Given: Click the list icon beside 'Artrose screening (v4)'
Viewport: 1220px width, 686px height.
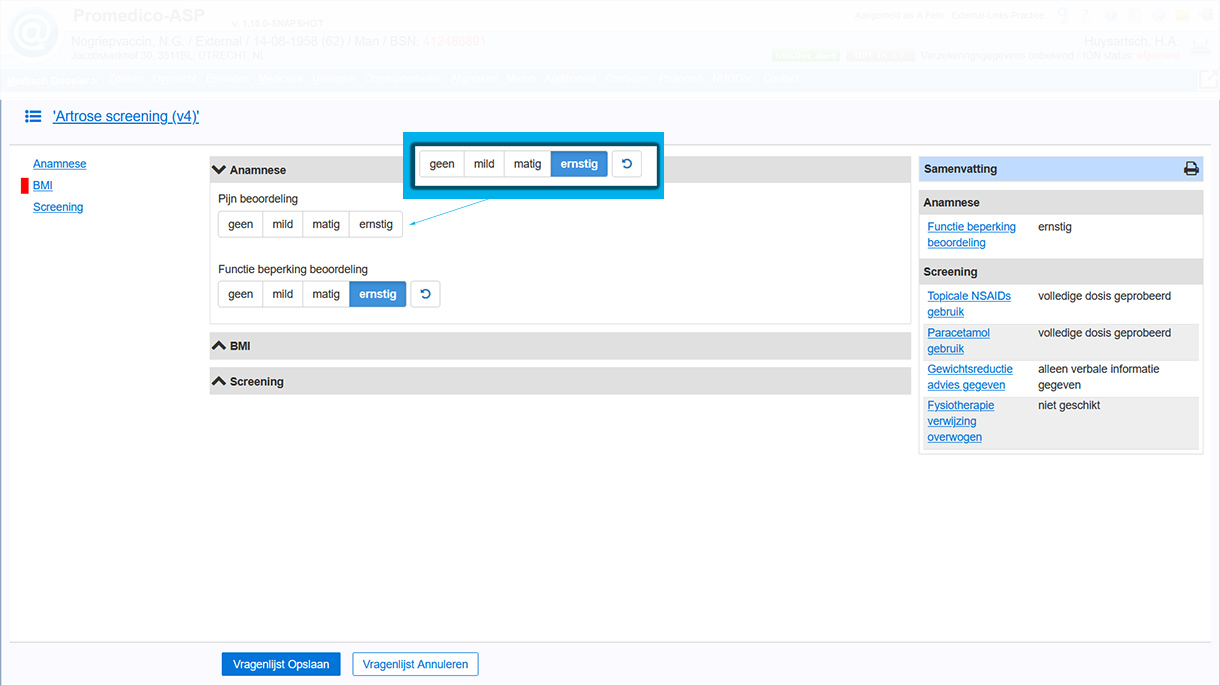Looking at the screenshot, I should [33, 117].
